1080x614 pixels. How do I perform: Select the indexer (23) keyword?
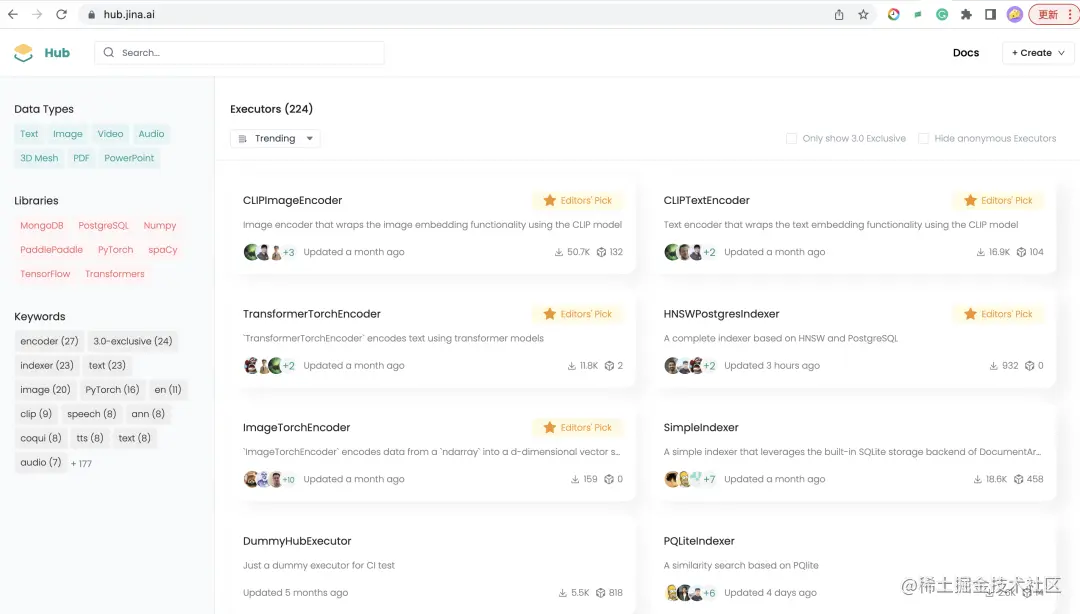tap(47, 366)
